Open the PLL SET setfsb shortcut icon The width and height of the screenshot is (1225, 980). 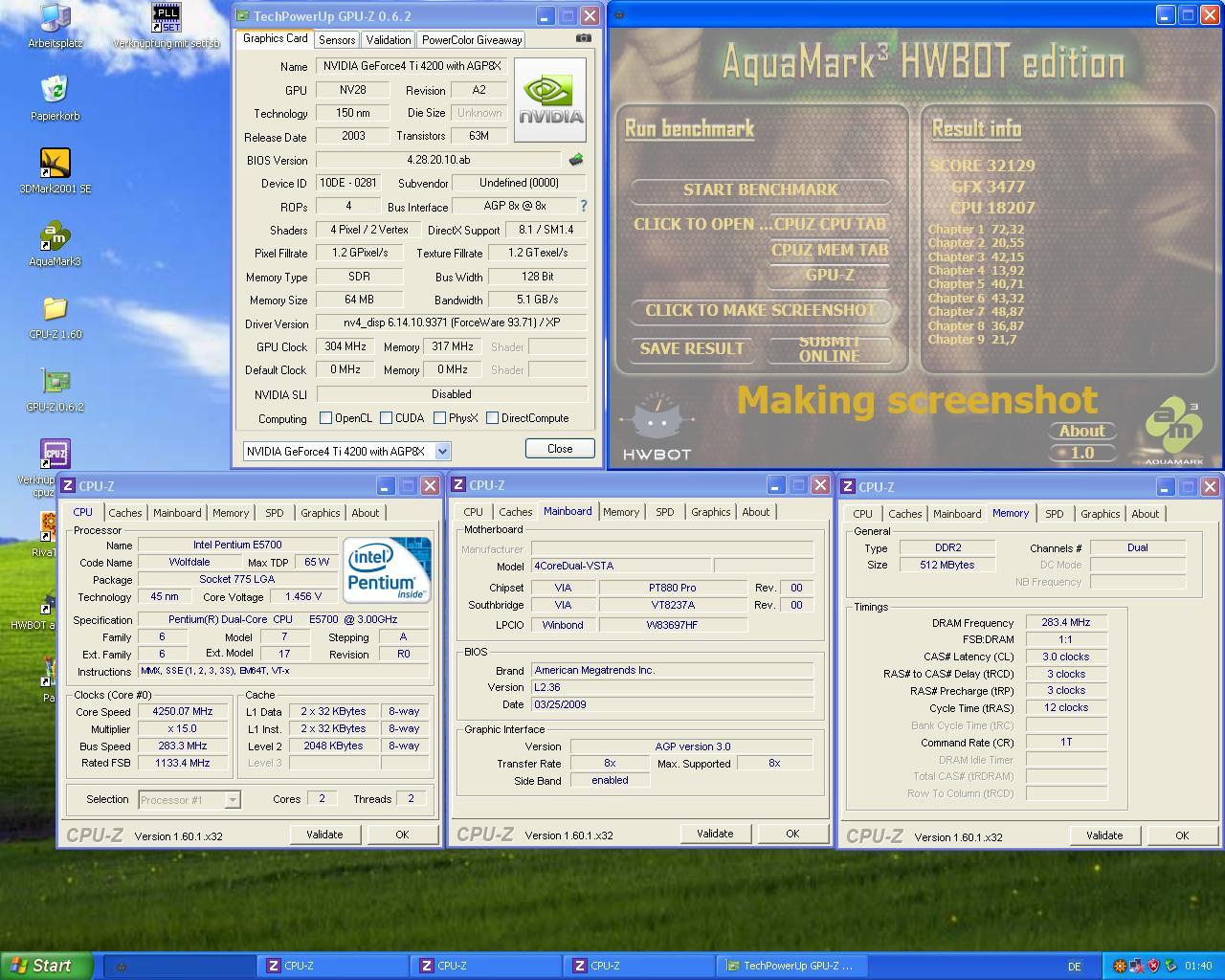(x=166, y=18)
